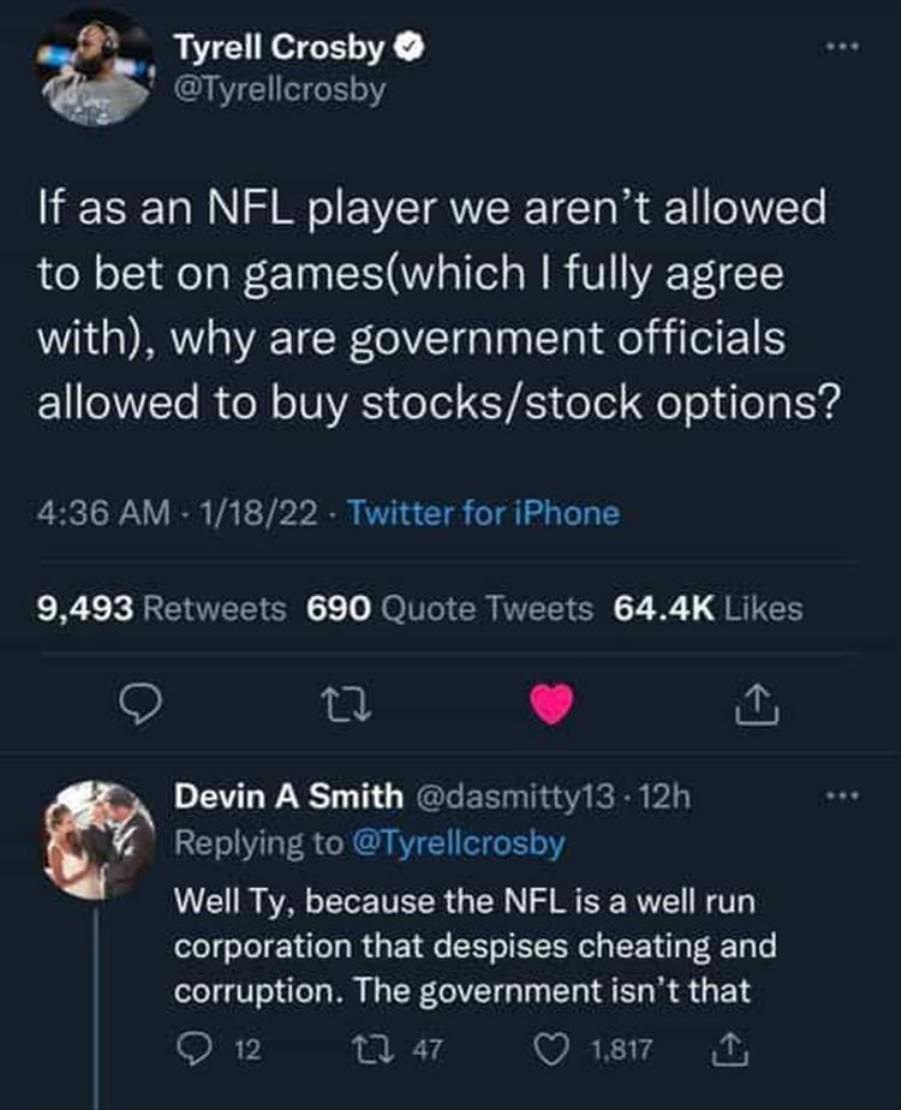View the 64.4K Likes list
901x1110 pixels.
coord(708,608)
